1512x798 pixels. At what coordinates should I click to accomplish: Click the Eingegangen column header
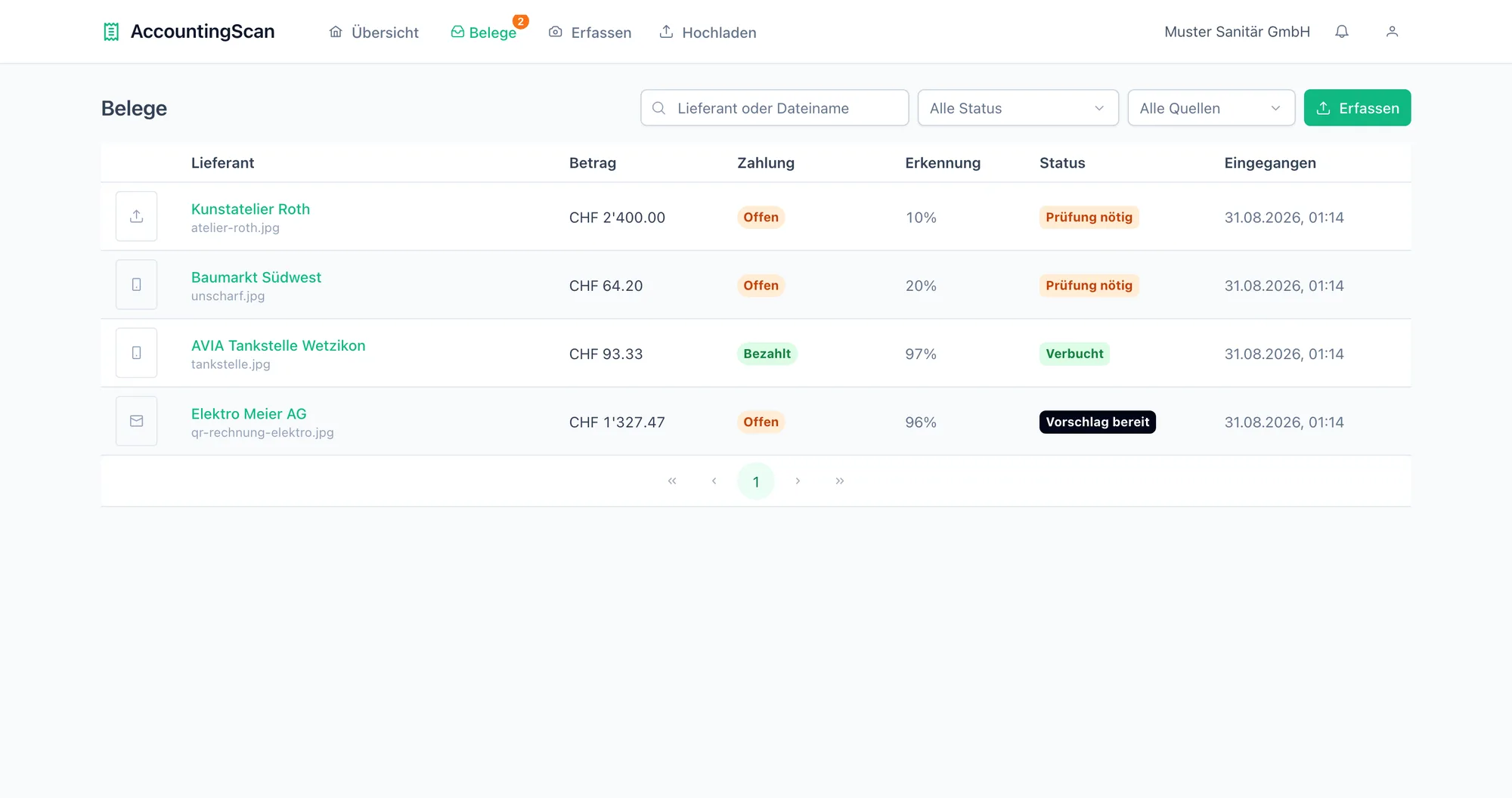pos(1270,163)
